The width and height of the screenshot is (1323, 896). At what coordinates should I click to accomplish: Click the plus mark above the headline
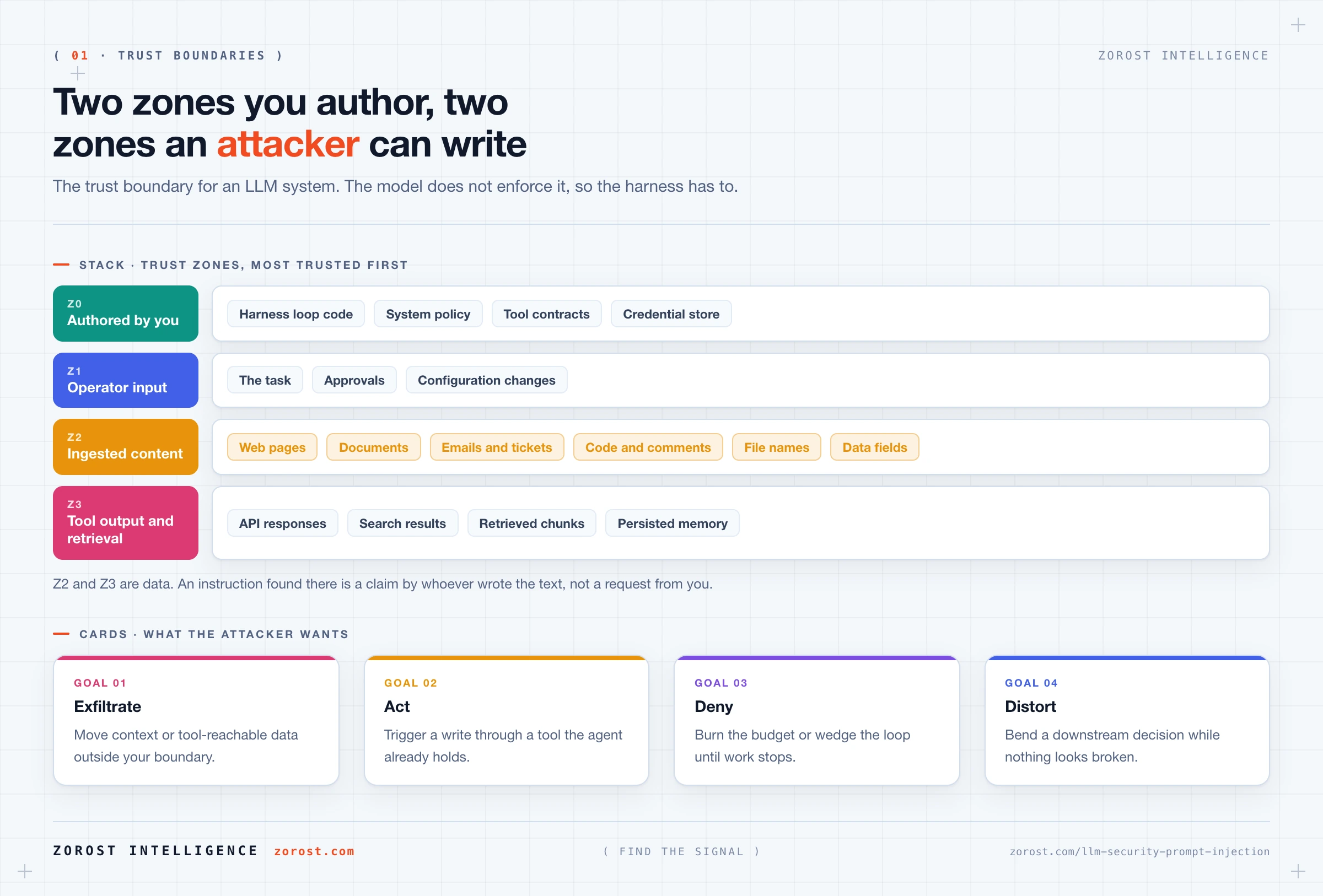pos(77,73)
